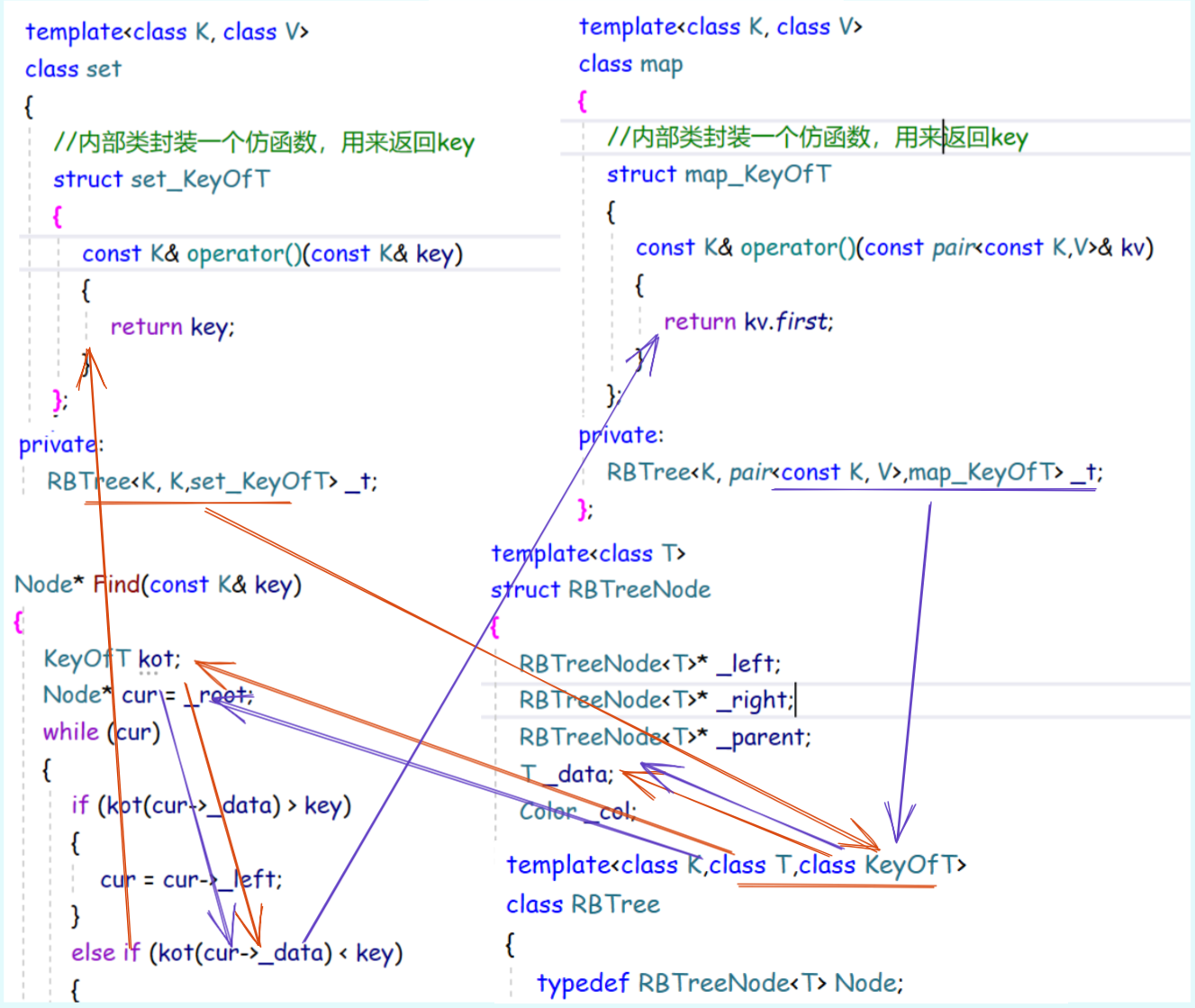The width and height of the screenshot is (1195, 1008).
Task: Click the Chinese comment line inside class set
Action: pyautogui.click(x=263, y=142)
